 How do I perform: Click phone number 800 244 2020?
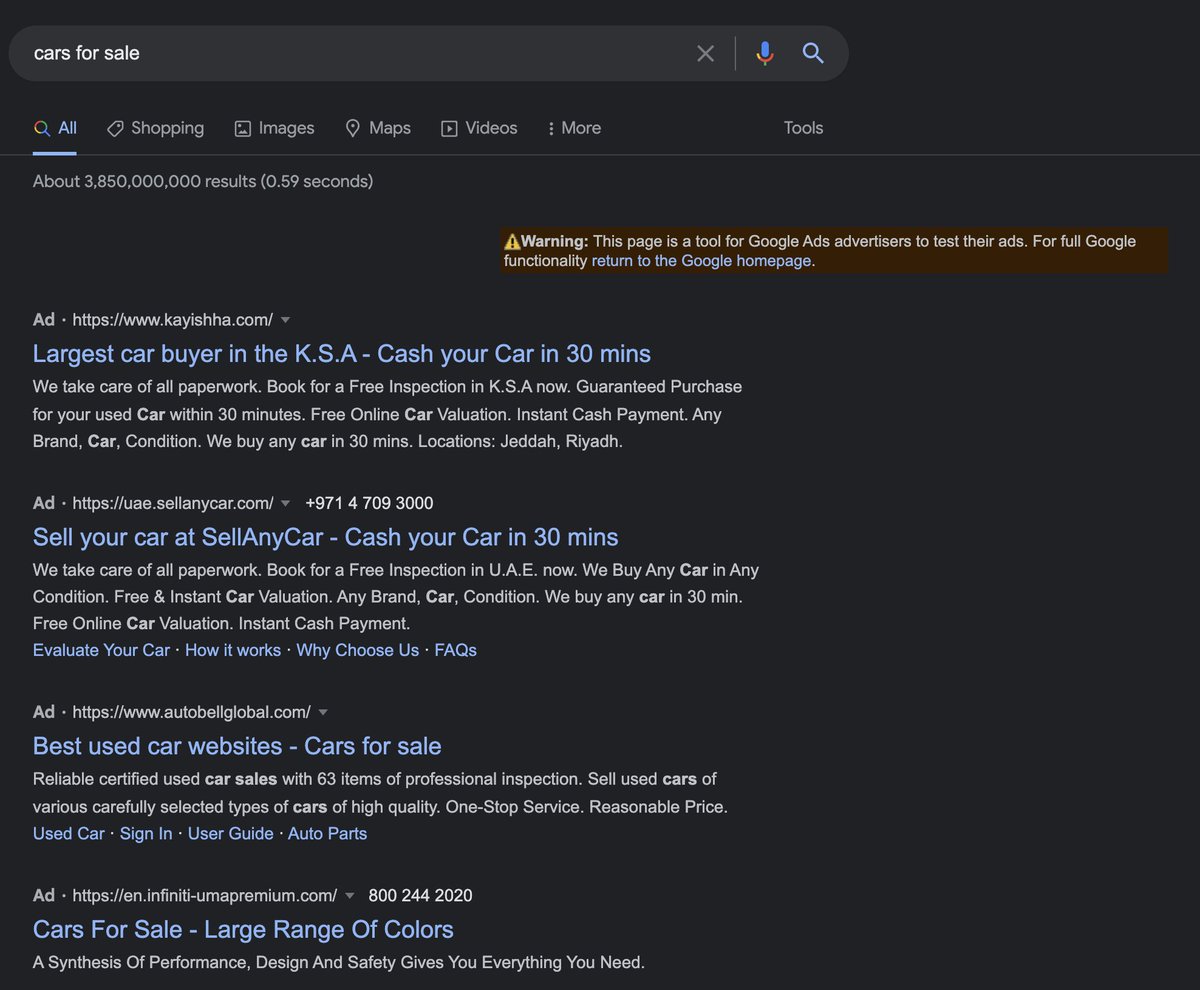pos(420,895)
